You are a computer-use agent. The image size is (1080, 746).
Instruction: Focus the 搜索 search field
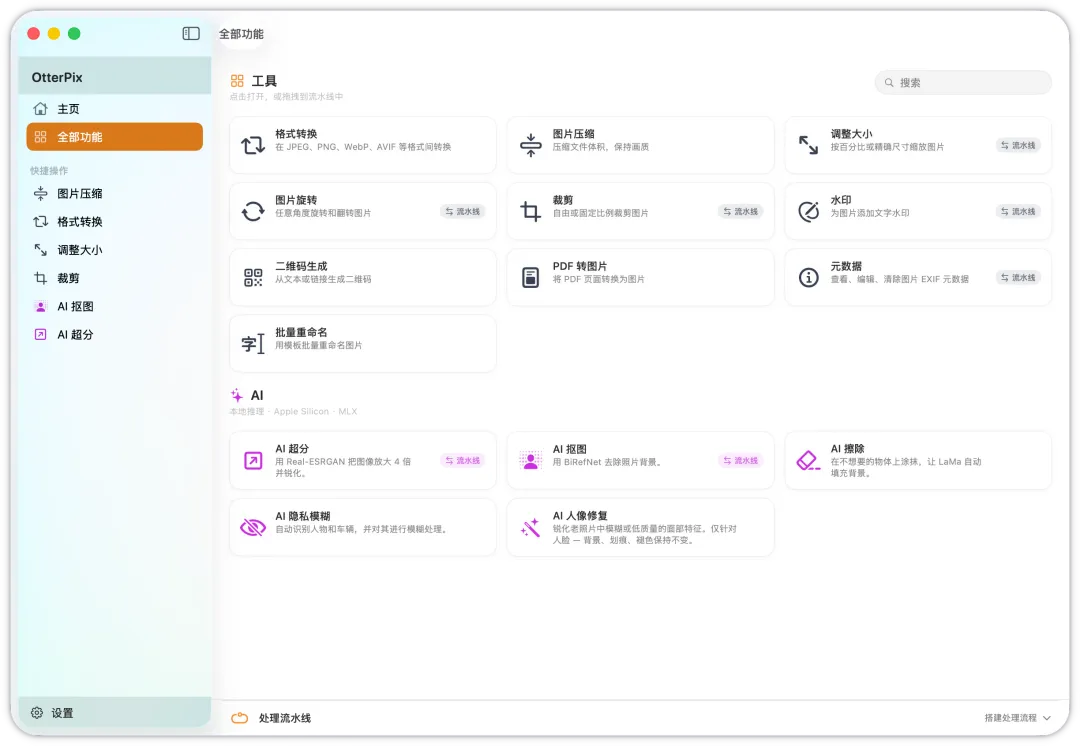coord(963,83)
